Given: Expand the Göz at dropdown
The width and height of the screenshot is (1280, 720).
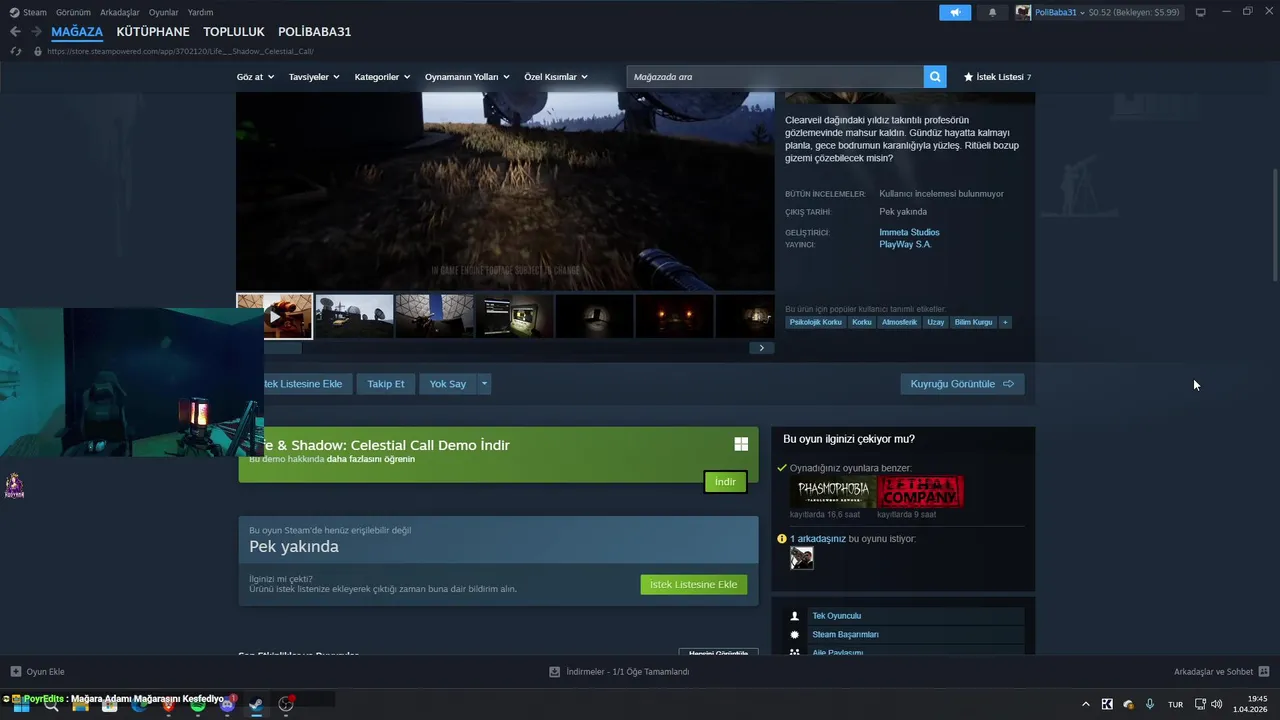Looking at the screenshot, I should coord(255,77).
